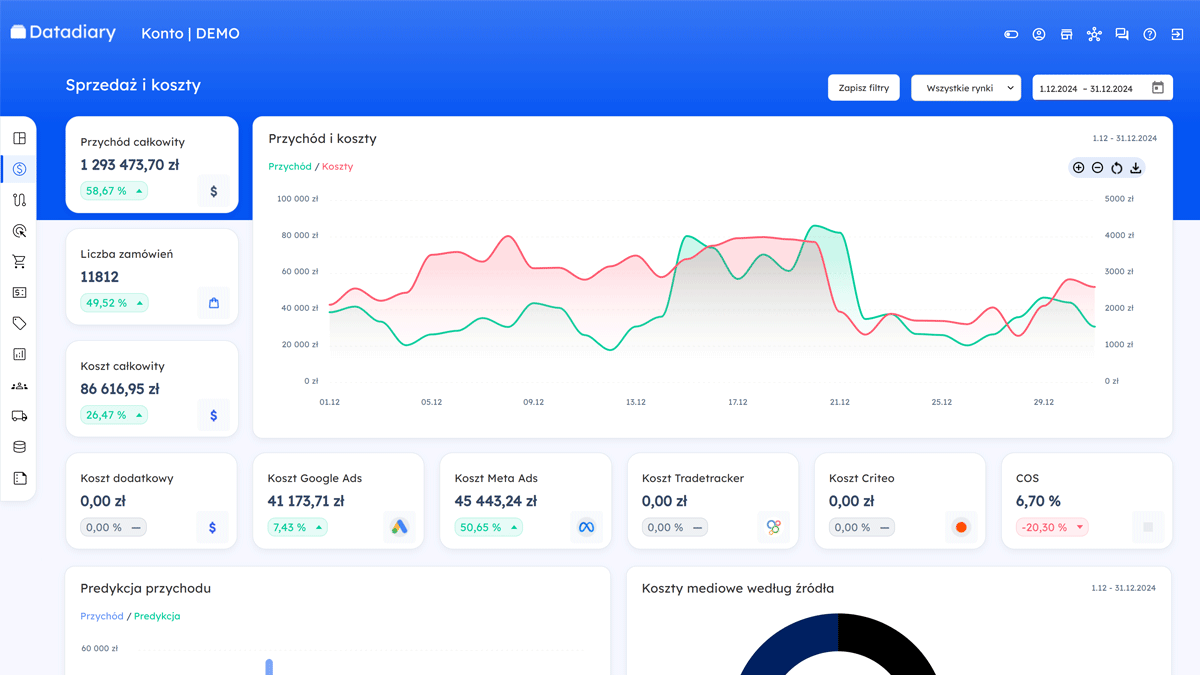Open the delivery truck section in the sidebar
The image size is (1200, 675).
click(x=19, y=415)
